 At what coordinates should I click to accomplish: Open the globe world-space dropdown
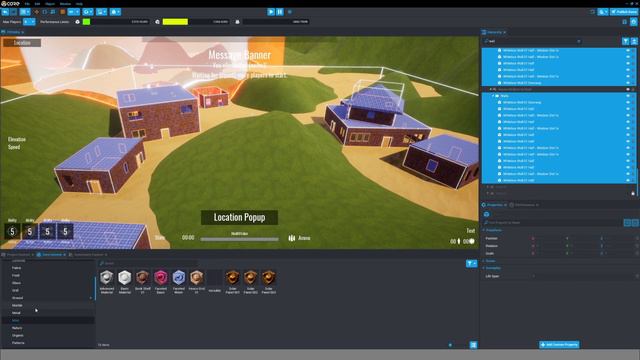tap(88, 12)
